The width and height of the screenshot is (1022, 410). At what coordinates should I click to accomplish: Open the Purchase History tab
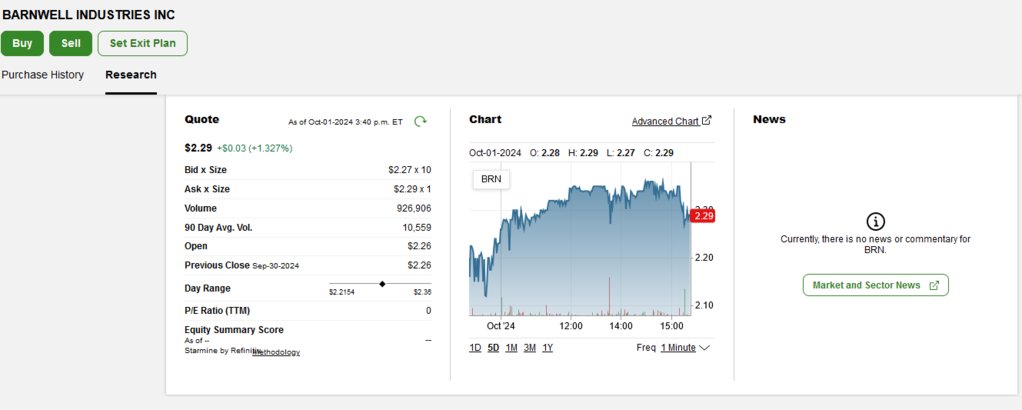click(x=43, y=75)
